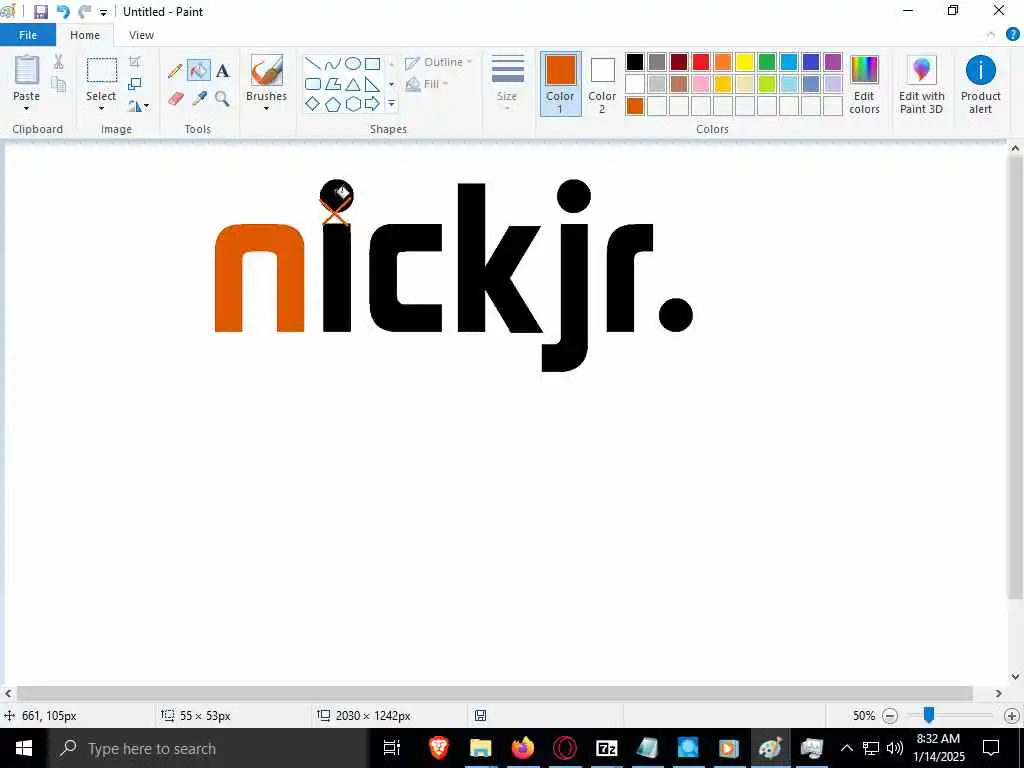Click the taskbar search box
This screenshot has height=768, width=1024.
208,748
